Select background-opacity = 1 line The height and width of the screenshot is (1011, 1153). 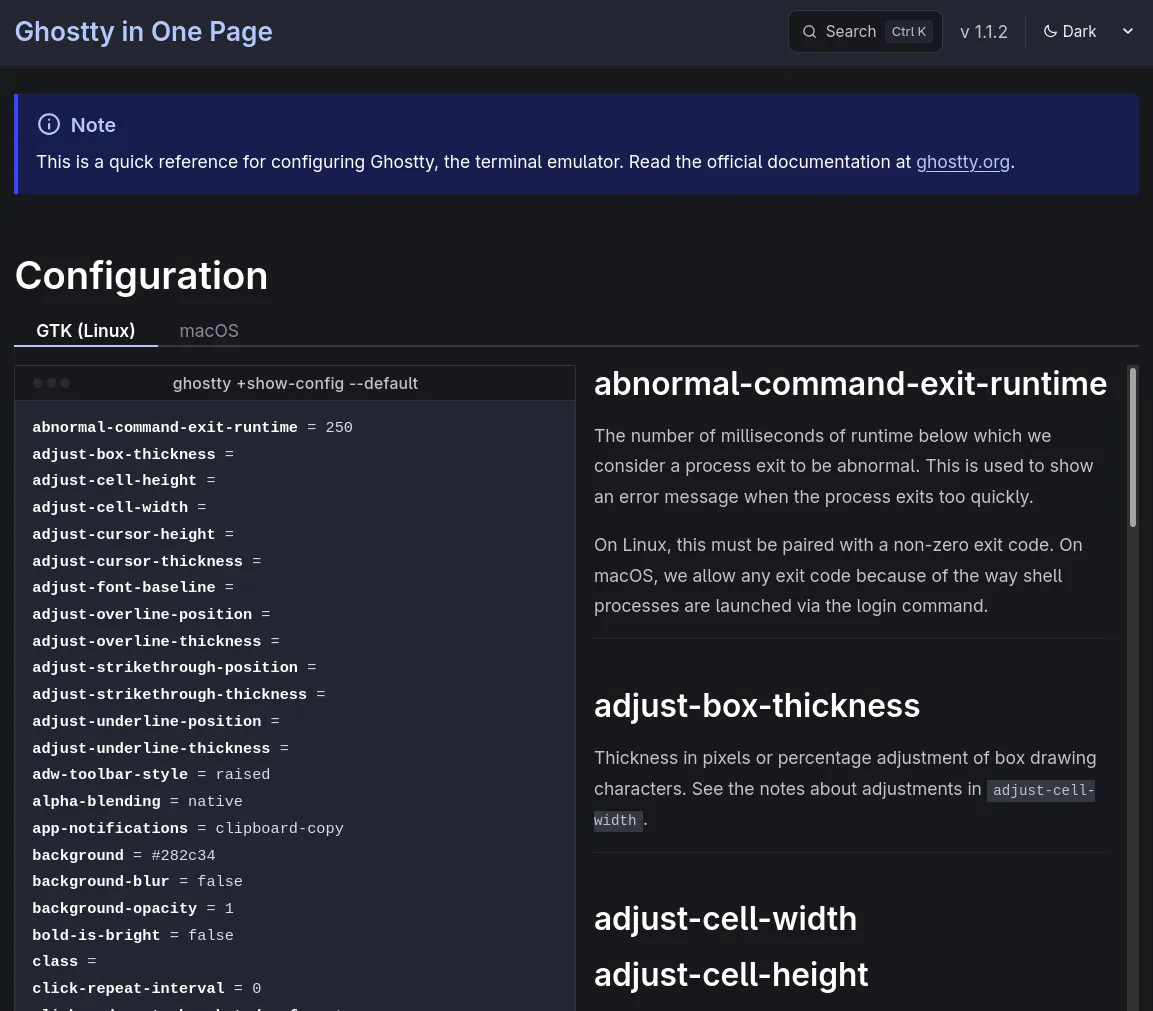(133, 908)
